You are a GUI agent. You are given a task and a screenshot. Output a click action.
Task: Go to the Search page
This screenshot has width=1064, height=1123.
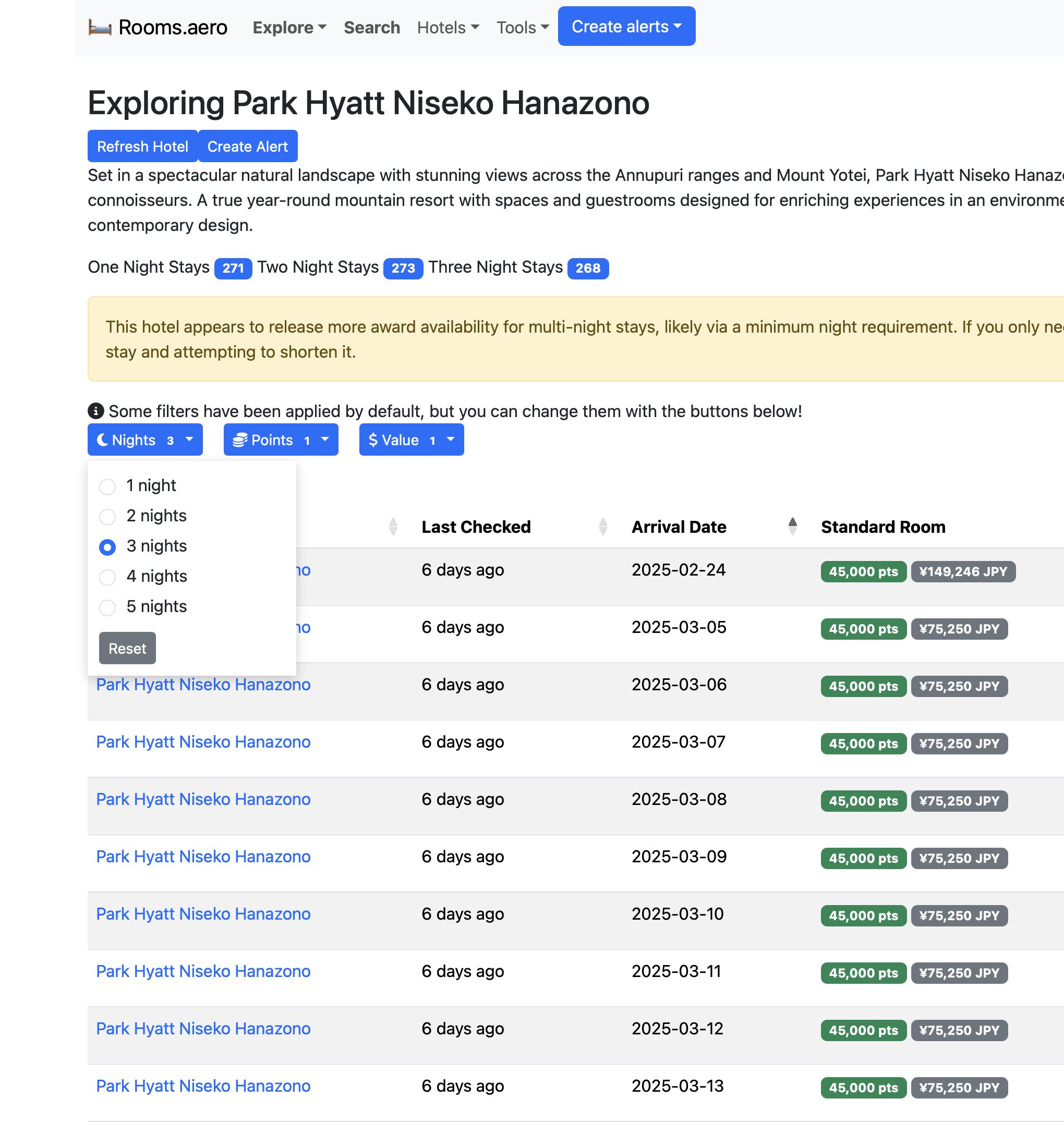point(371,27)
